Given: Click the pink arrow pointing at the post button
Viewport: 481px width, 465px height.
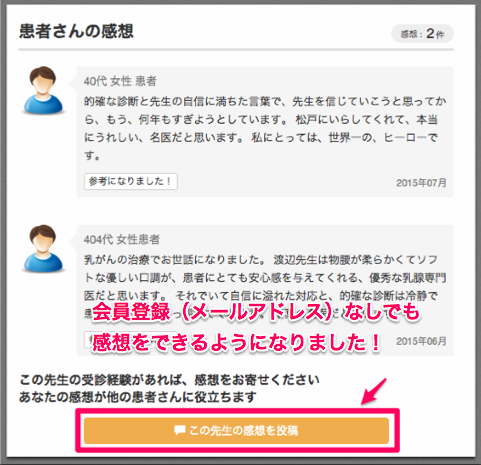Looking at the screenshot, I should 374,392.
